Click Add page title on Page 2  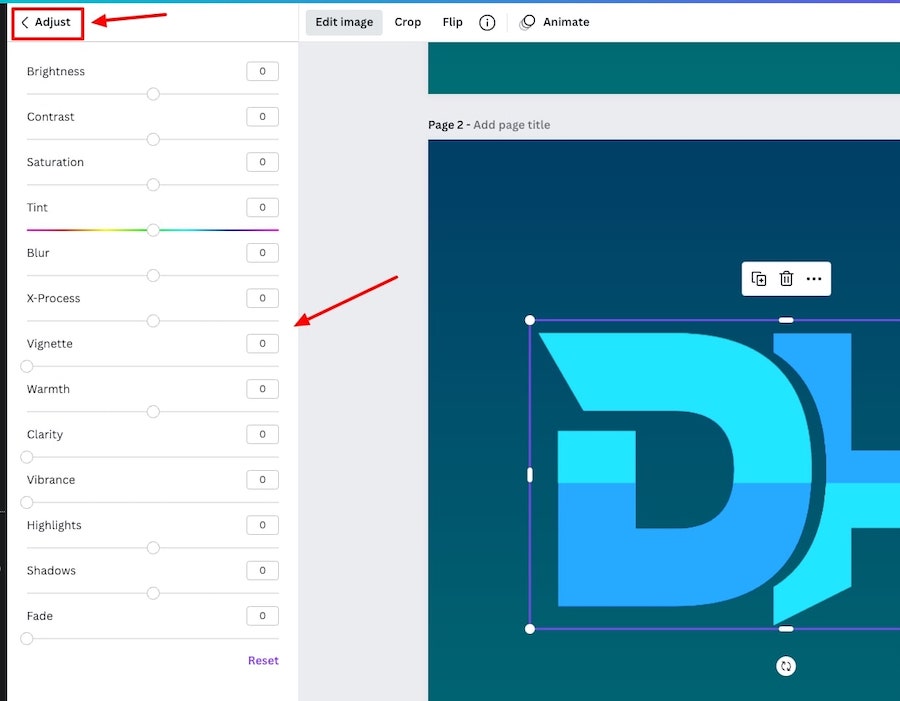[x=511, y=125]
